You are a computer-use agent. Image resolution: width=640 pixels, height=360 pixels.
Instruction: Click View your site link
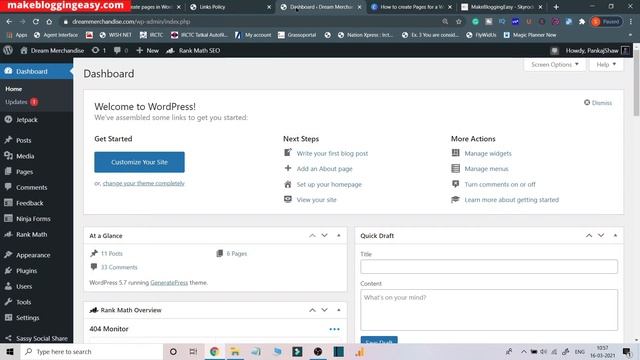316,200
